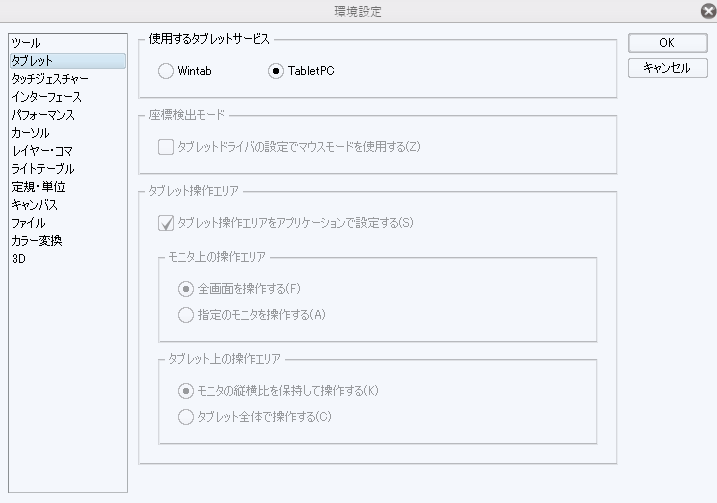The height and width of the screenshot is (503, 717).
Task: Switch to キャンバス settings
Action: [34, 205]
